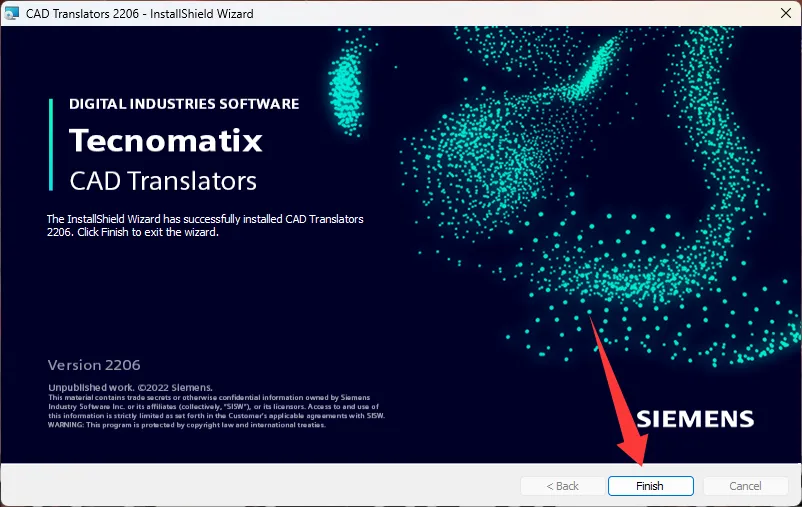Click the disabled Back button
This screenshot has width=802, height=507.
coord(563,486)
